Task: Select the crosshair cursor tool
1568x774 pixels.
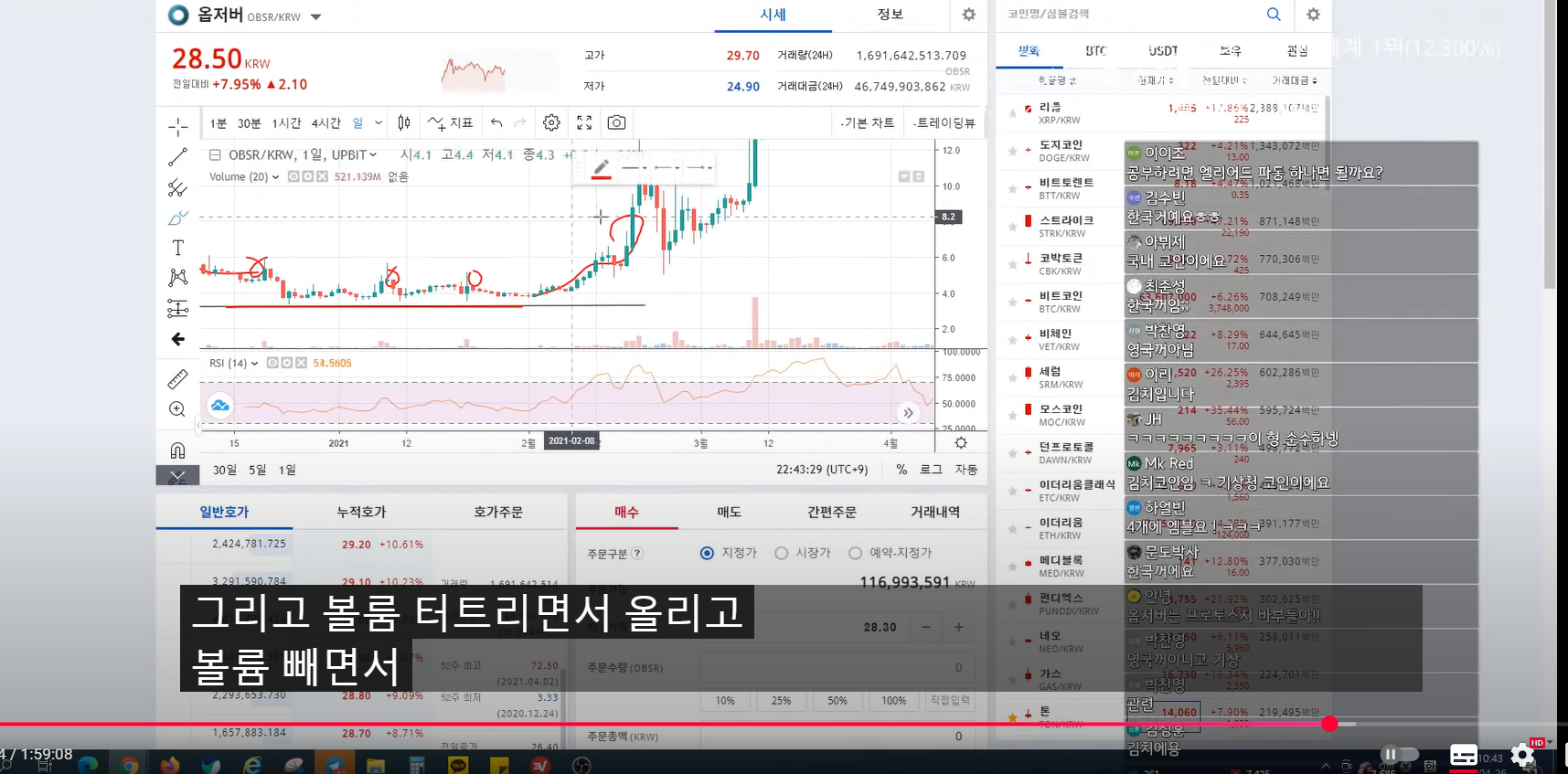Action: tap(178, 126)
